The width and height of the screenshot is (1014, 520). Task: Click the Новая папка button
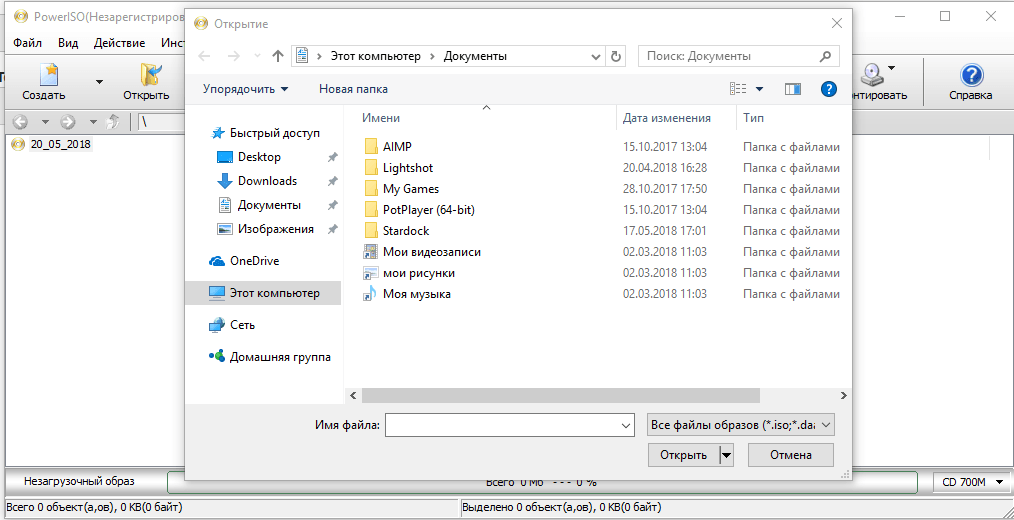[353, 89]
